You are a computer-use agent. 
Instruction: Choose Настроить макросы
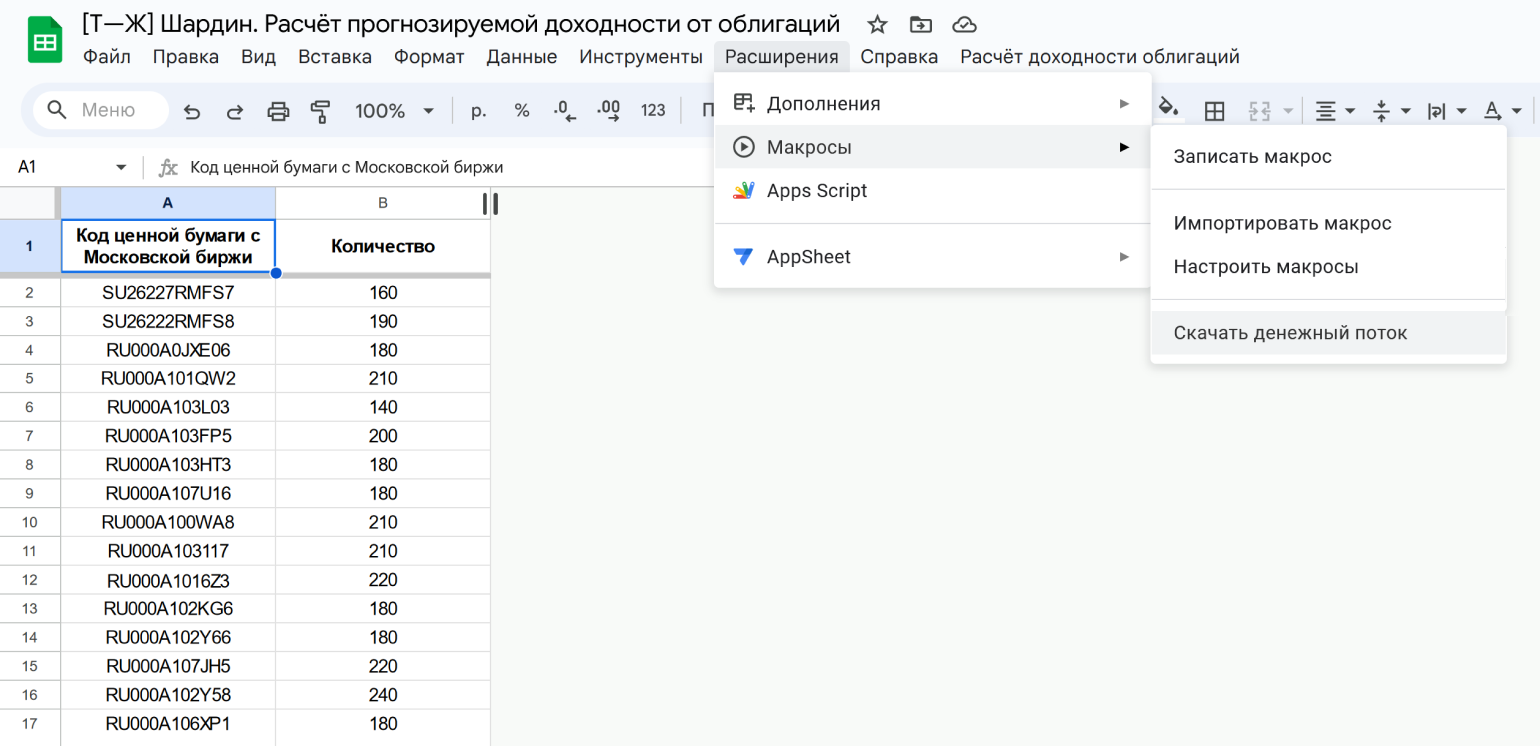(1328, 267)
